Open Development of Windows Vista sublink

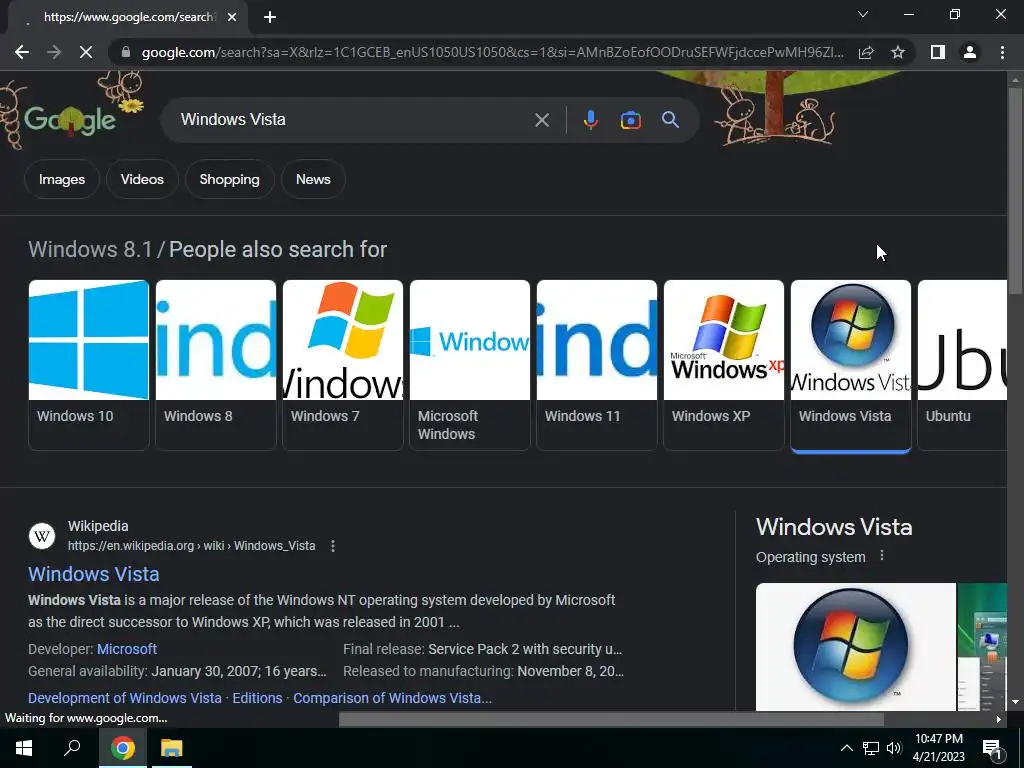tap(125, 698)
